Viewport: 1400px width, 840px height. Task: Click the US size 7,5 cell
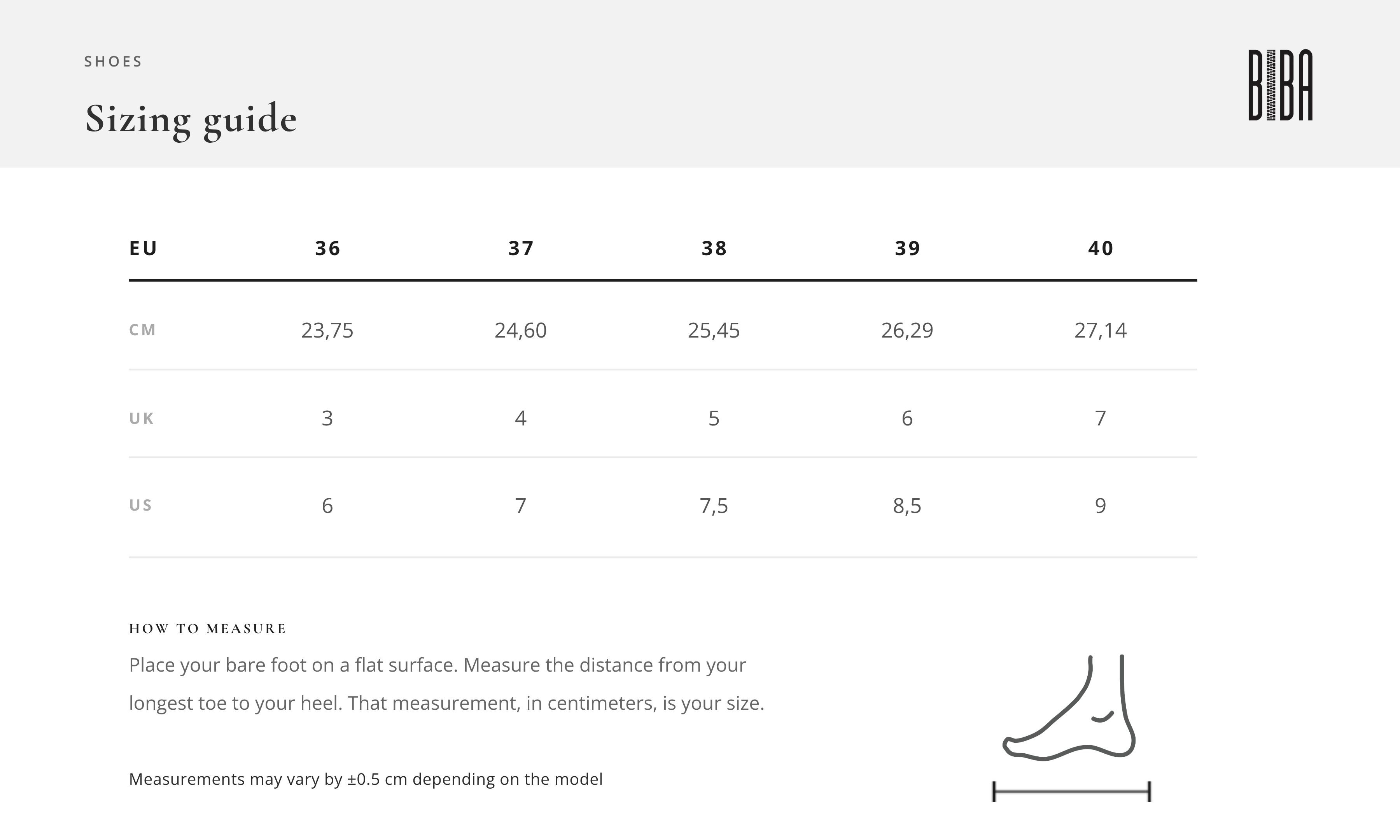pyautogui.click(x=714, y=506)
